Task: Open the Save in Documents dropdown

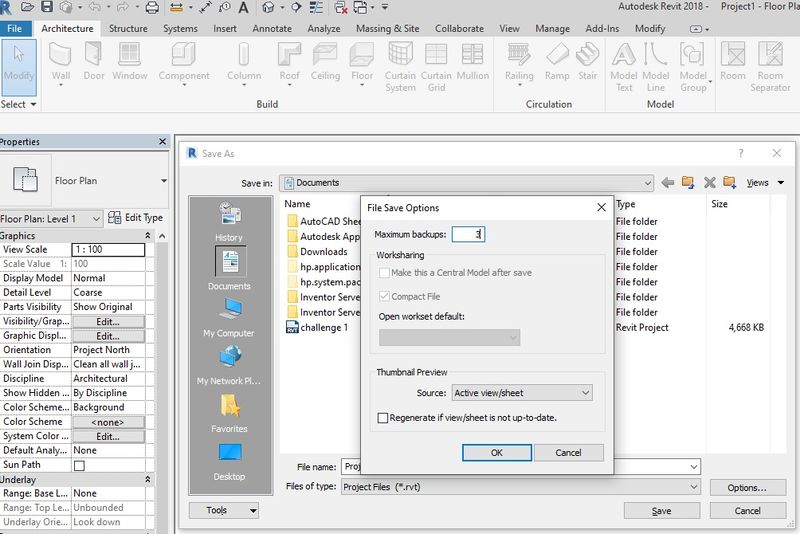Action: pos(466,183)
